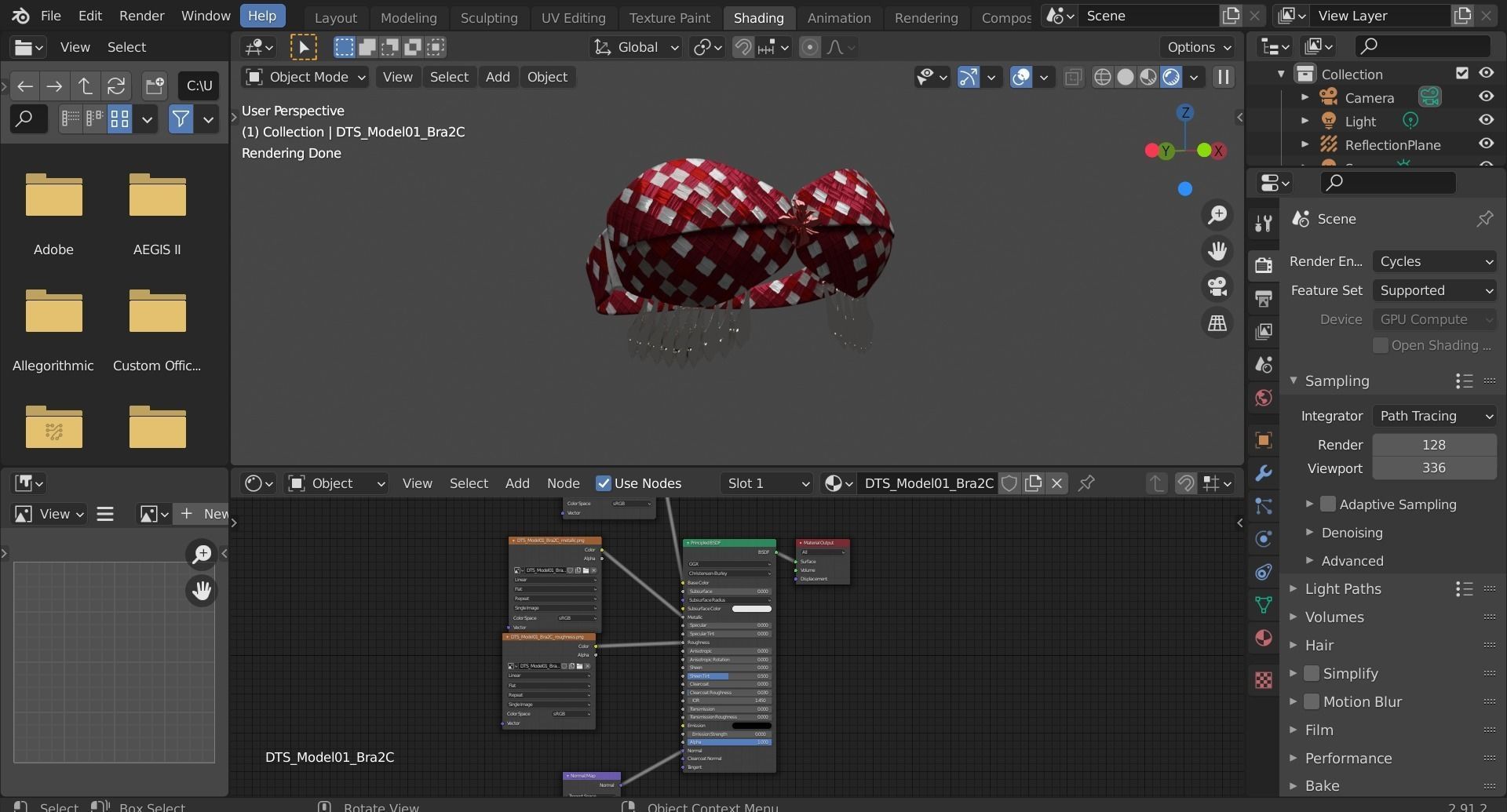Select solid viewport shading
This screenshot has height=812, width=1507.
coord(1125,77)
